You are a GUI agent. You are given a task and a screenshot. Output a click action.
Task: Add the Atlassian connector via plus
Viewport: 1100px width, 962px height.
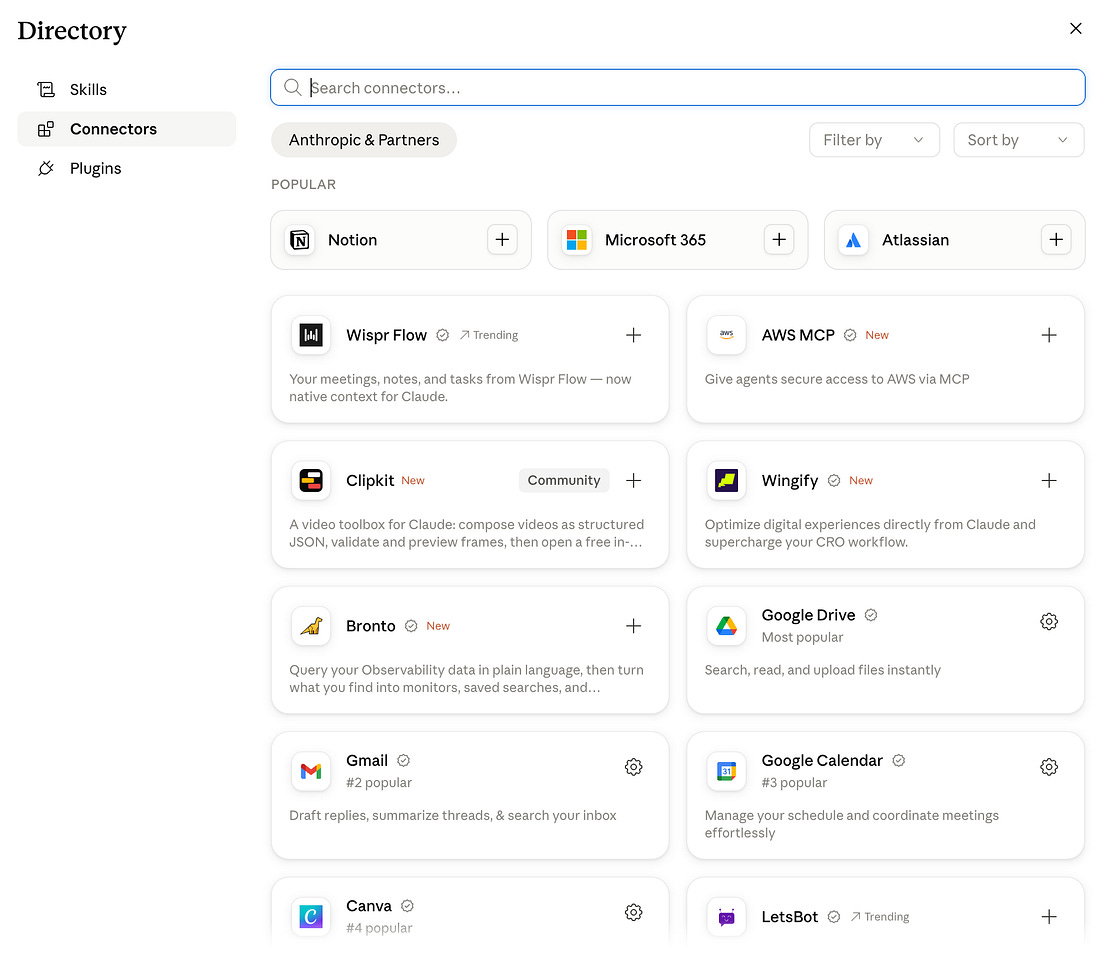click(1056, 240)
